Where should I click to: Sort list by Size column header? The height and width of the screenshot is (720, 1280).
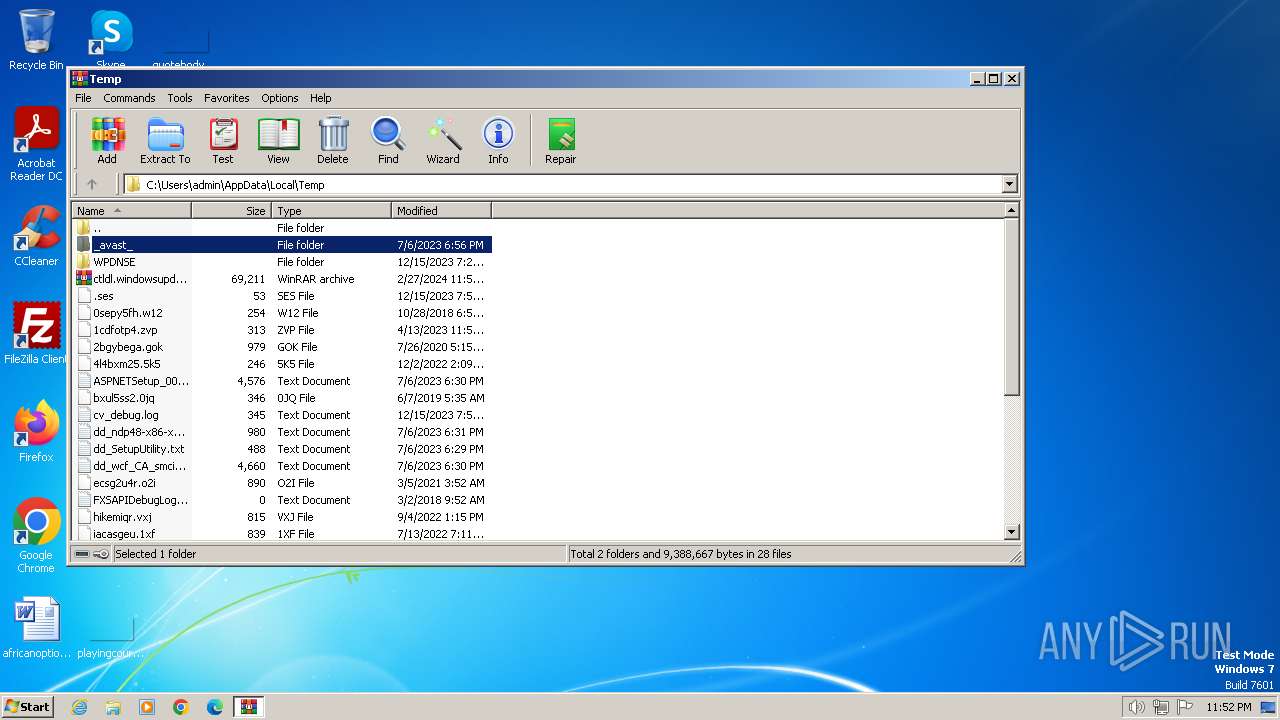coord(231,211)
